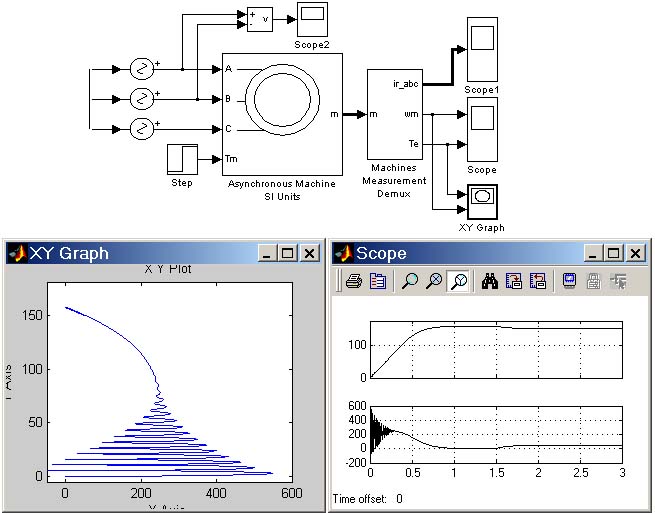
Task: Select Zoom X-axis tool in Scope toolbar
Action: (x=434, y=281)
